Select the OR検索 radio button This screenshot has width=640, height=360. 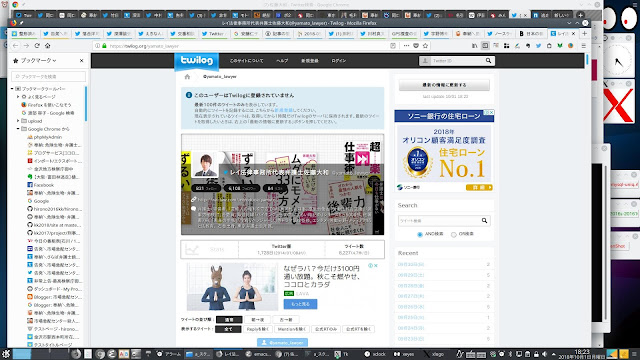(453, 234)
